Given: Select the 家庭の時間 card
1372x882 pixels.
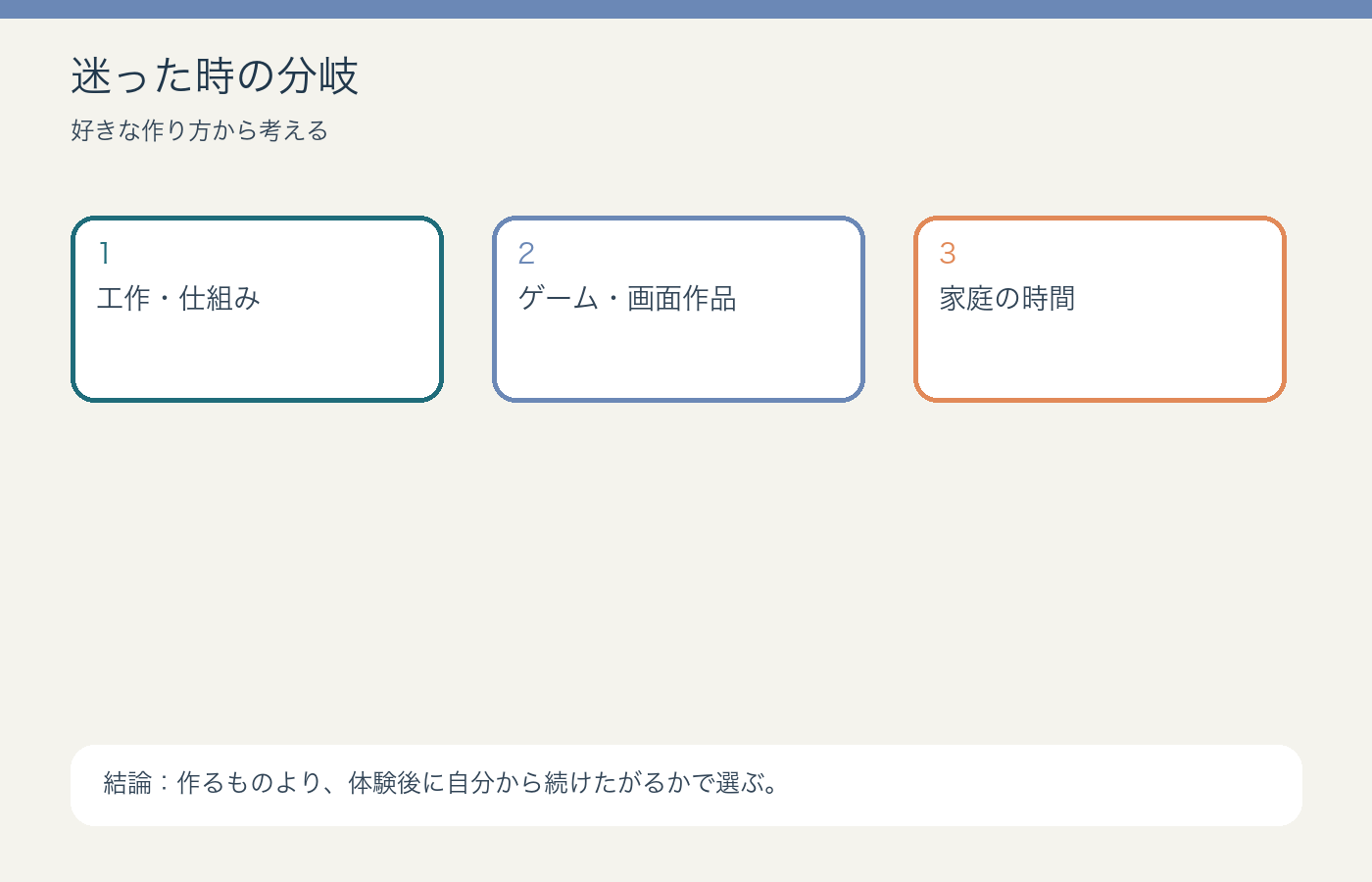Looking at the screenshot, I should tap(1100, 309).
